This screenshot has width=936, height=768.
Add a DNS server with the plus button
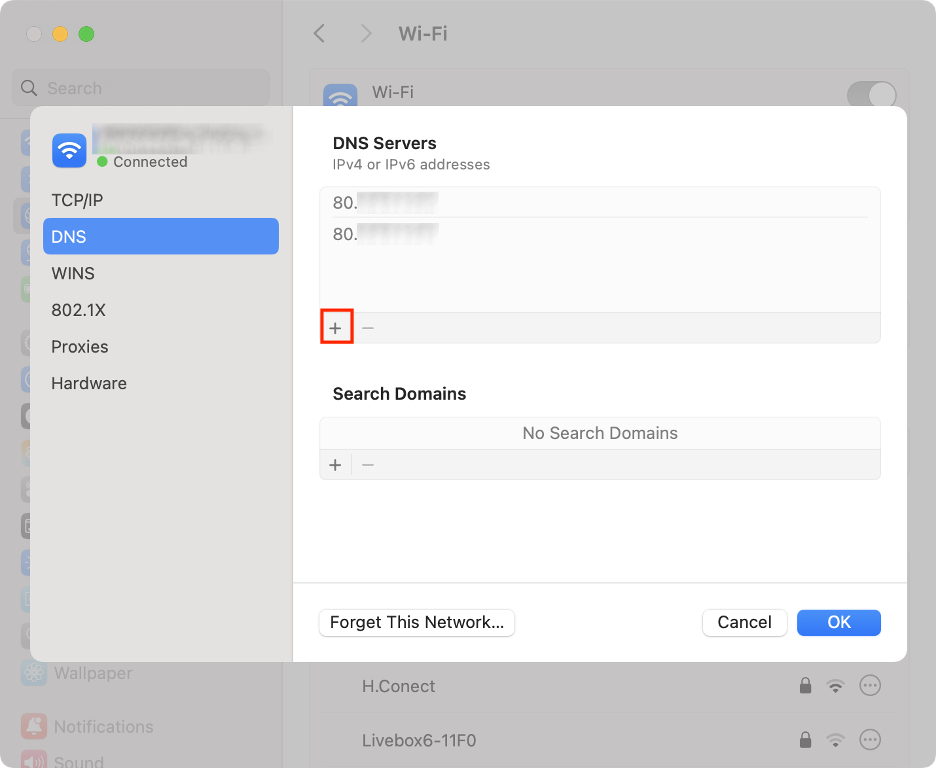[x=335, y=326]
